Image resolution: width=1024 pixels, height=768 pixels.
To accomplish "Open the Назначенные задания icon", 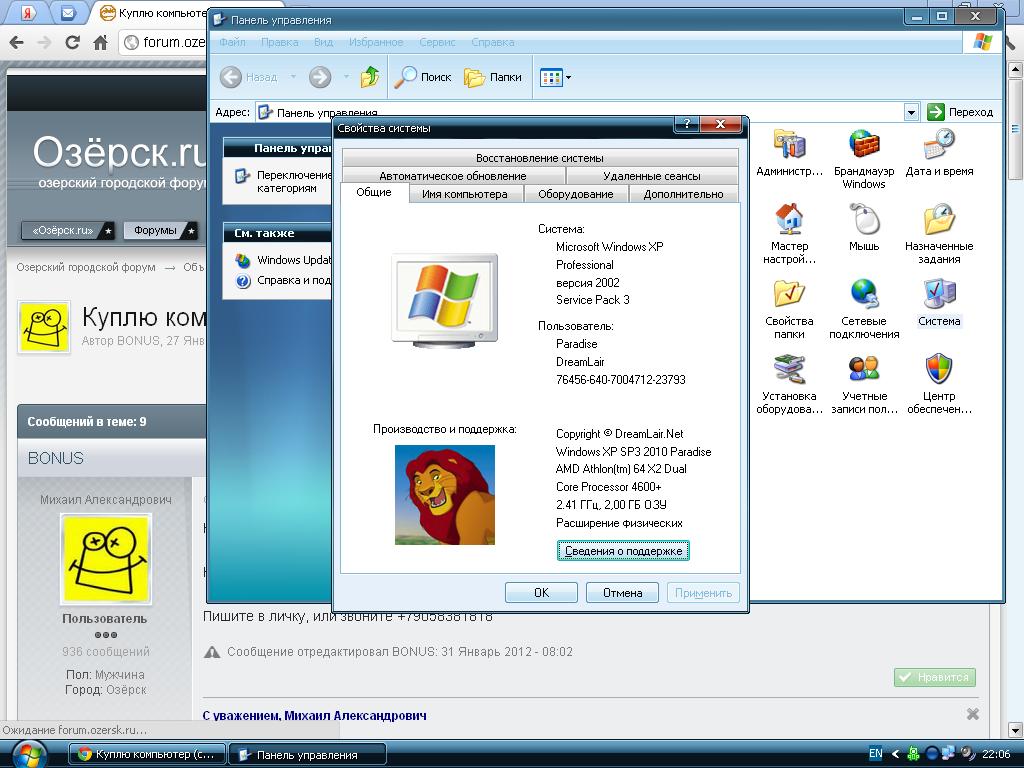I will point(939,233).
